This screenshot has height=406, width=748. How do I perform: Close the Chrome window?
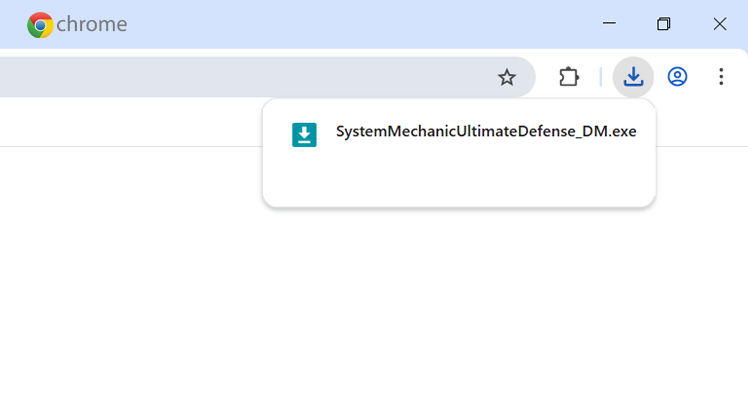click(720, 23)
